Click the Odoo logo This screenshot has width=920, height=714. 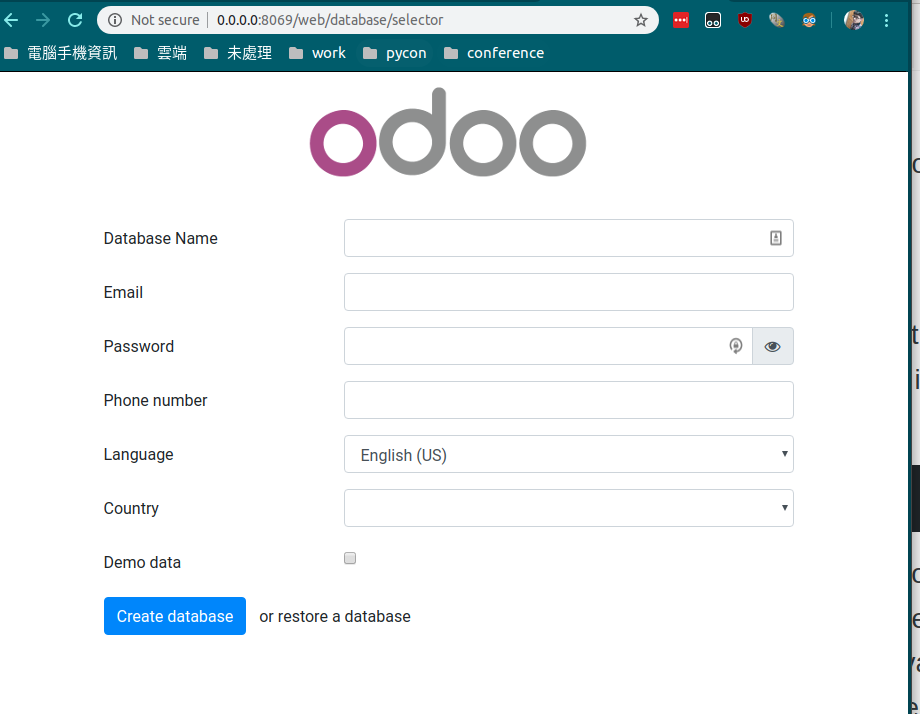tap(448, 133)
